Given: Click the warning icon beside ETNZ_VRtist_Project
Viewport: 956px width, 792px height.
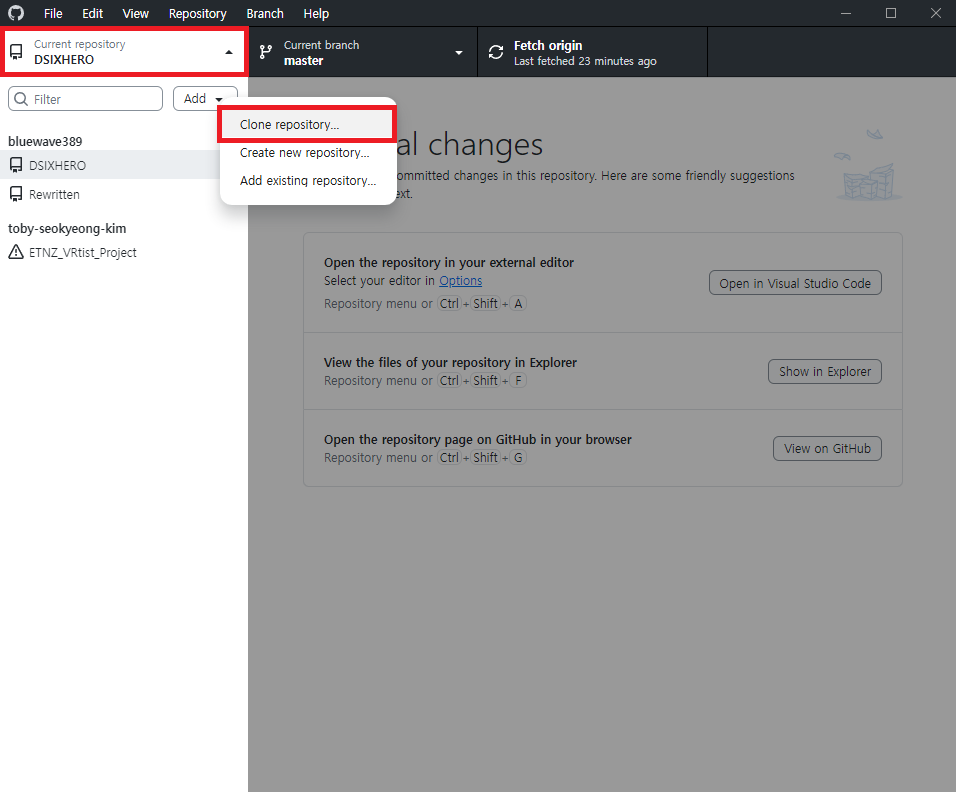Looking at the screenshot, I should pos(16,252).
